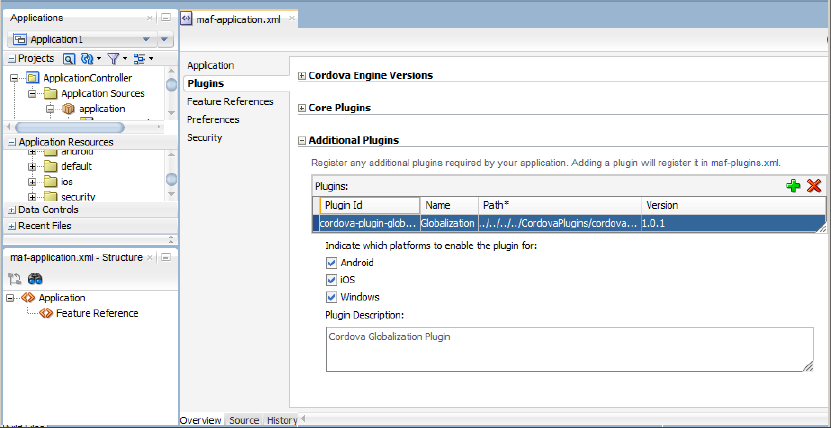Click the ApplicationController project icon
This screenshot has height=428, width=831.
click(33, 78)
